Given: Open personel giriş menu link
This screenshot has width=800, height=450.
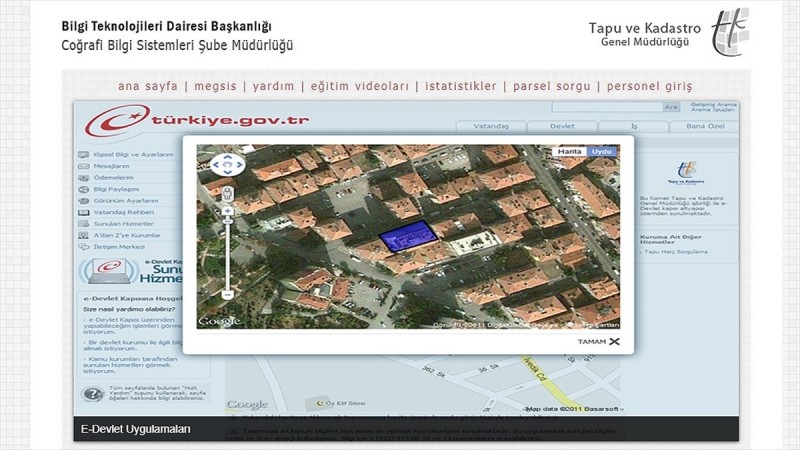Looking at the screenshot, I should click(x=649, y=86).
